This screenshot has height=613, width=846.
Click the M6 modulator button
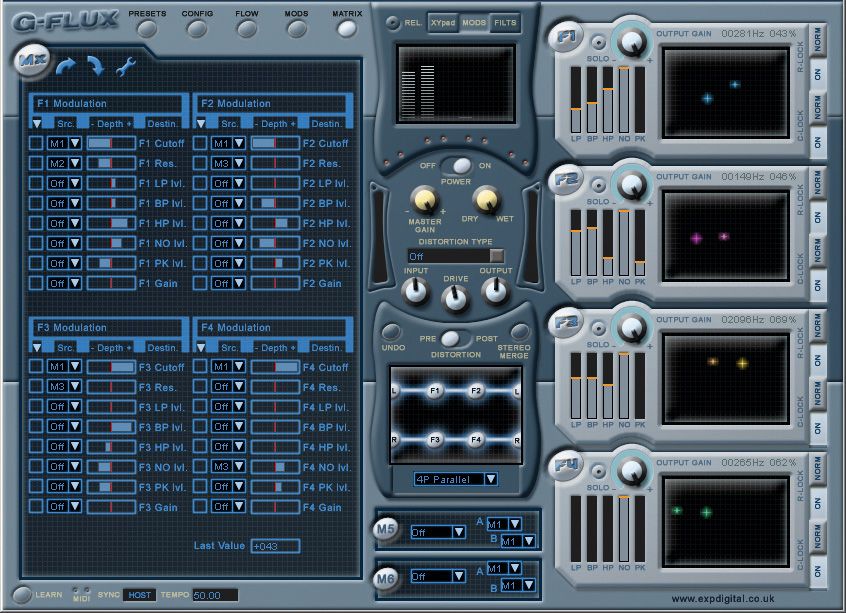[x=385, y=579]
